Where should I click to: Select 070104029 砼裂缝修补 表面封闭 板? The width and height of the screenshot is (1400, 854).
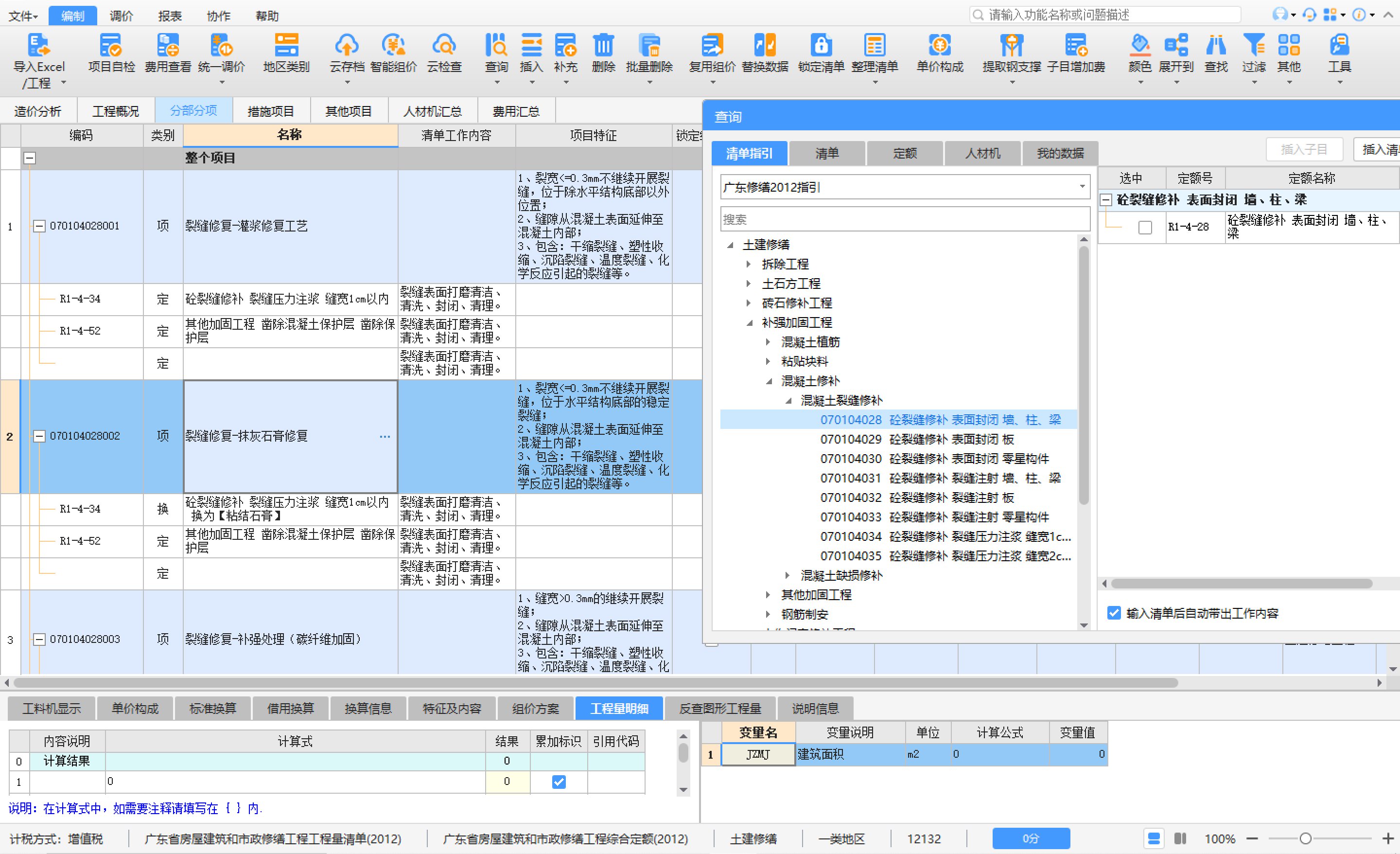[916, 440]
